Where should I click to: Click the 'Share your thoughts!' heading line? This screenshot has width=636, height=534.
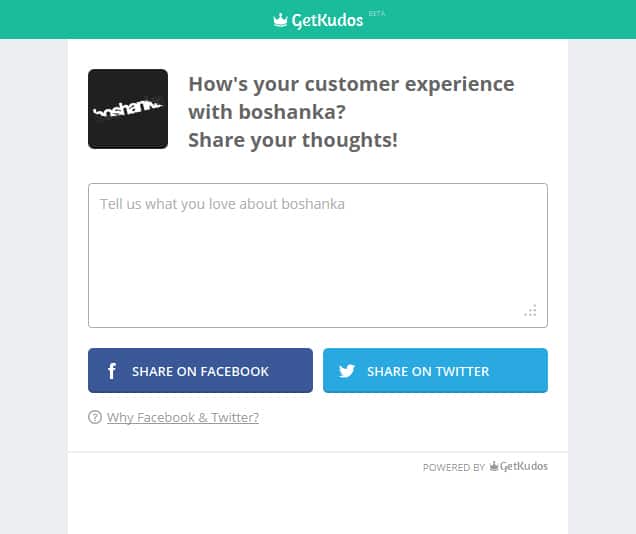[293, 140]
